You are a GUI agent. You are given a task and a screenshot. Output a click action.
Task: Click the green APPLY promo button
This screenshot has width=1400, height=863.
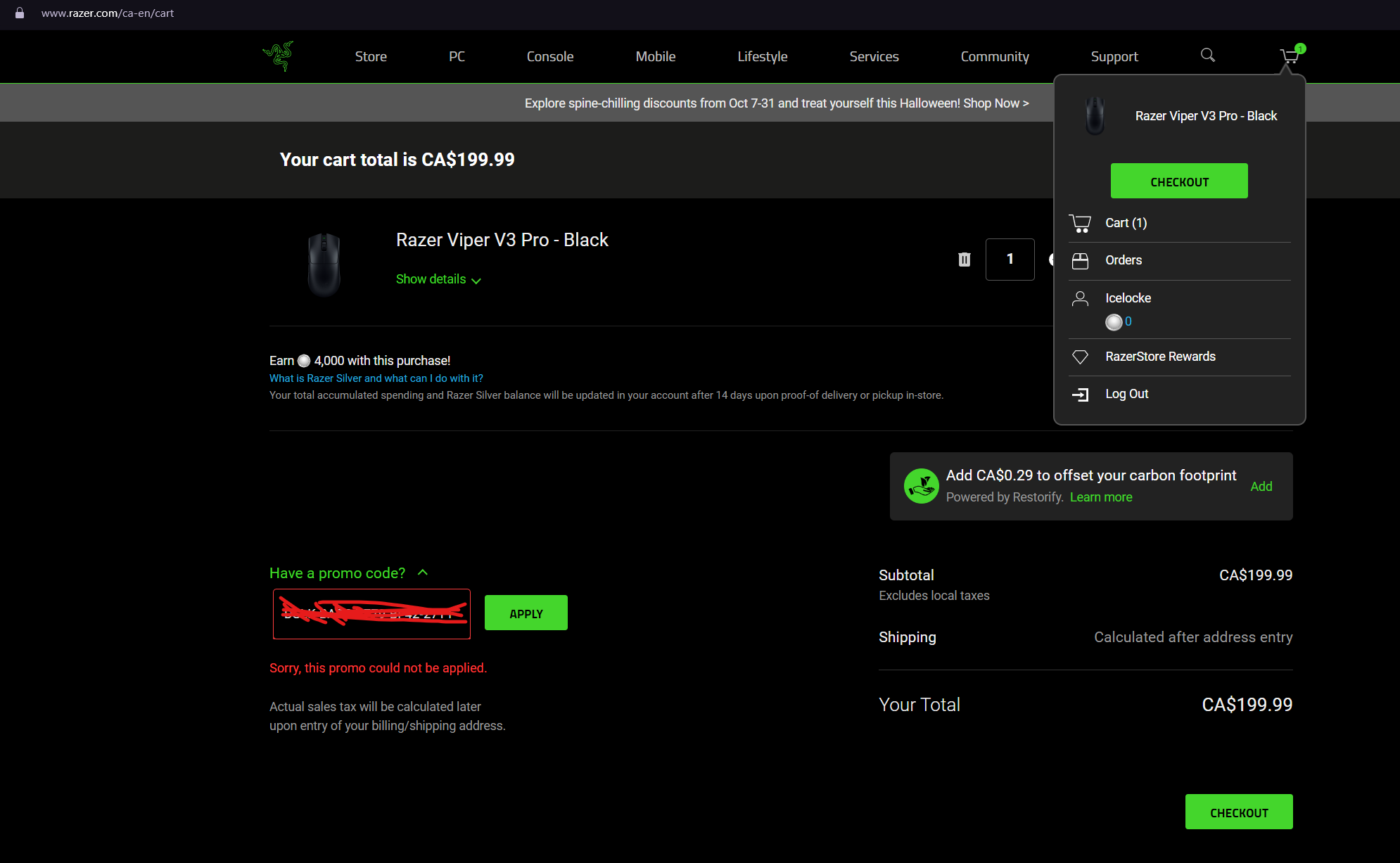(526, 613)
